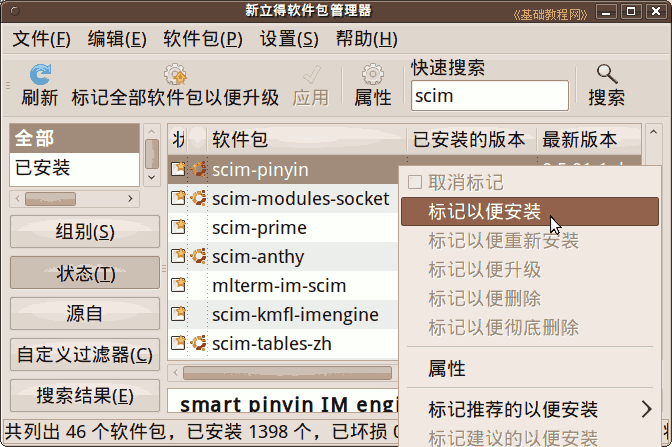Click Ubuntu support icon beside scim-modules-socket
This screenshot has height=447, width=672.
pos(198,198)
